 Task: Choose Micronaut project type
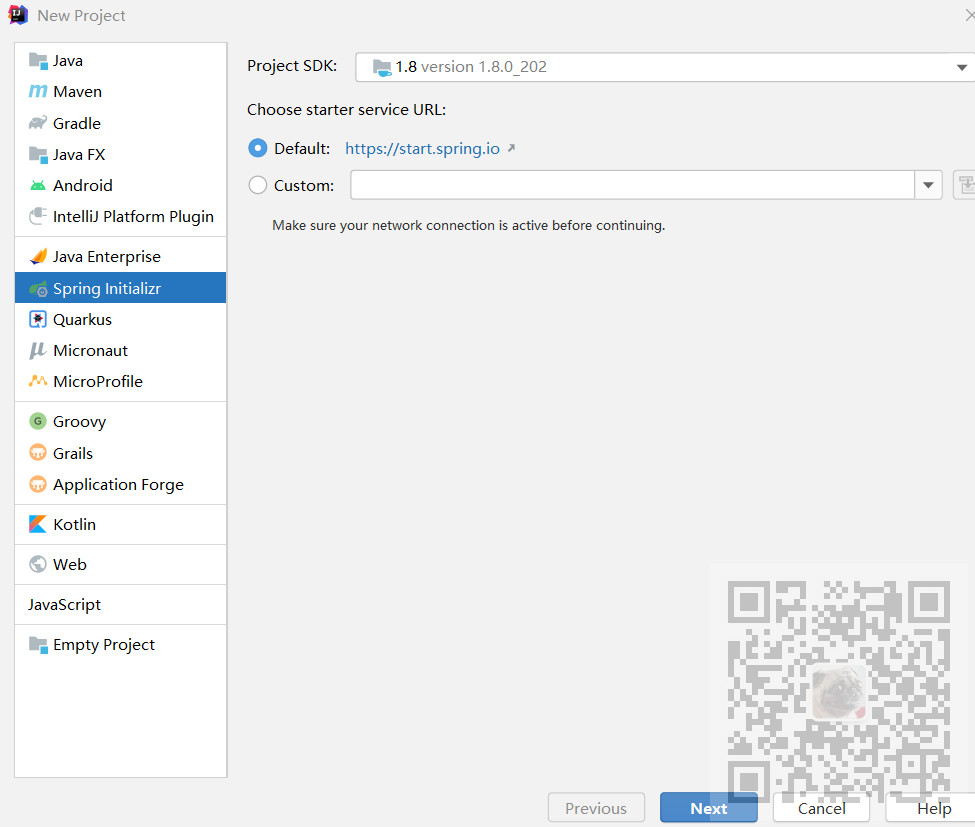pyautogui.click(x=121, y=350)
